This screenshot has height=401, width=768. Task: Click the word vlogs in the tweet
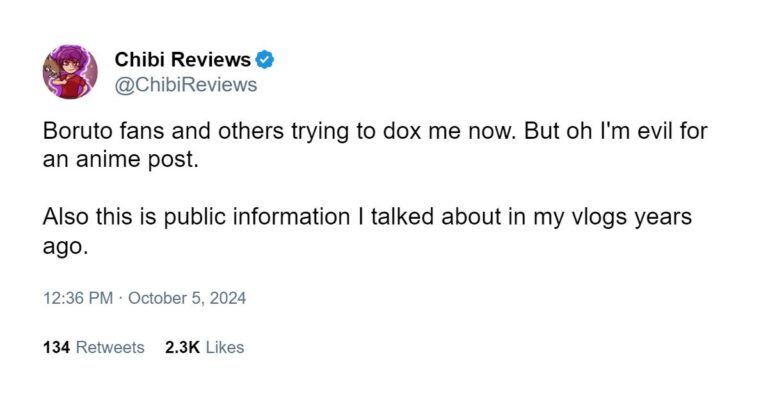click(600, 217)
